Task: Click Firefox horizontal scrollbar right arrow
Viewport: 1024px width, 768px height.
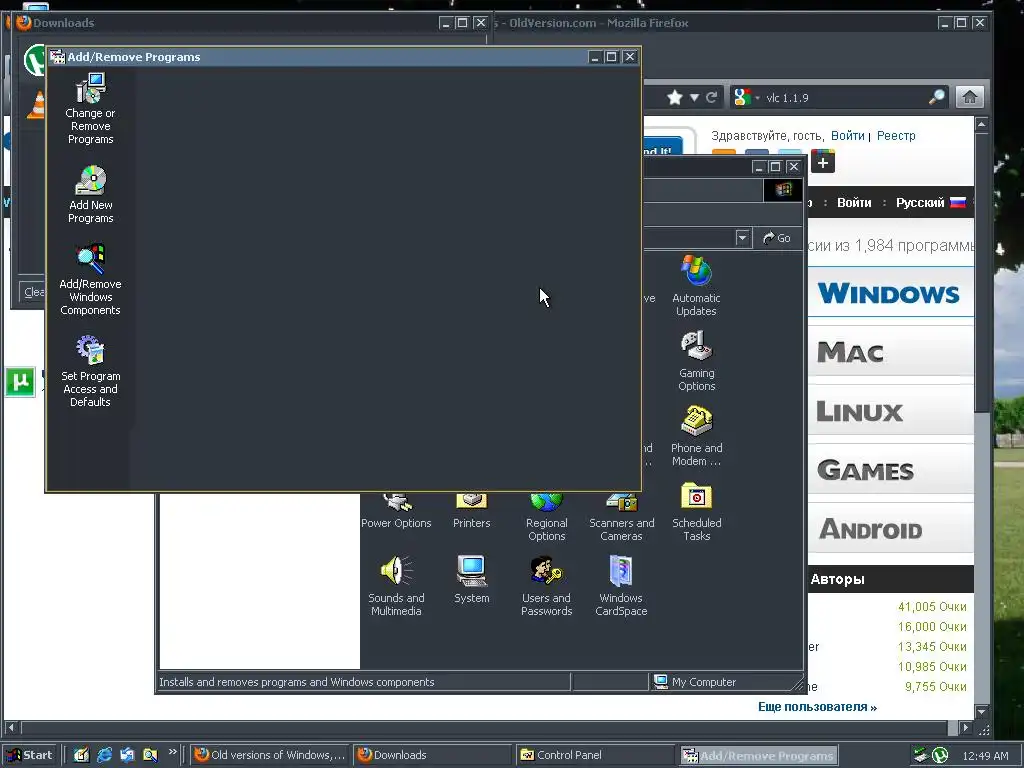Action: tap(966, 727)
